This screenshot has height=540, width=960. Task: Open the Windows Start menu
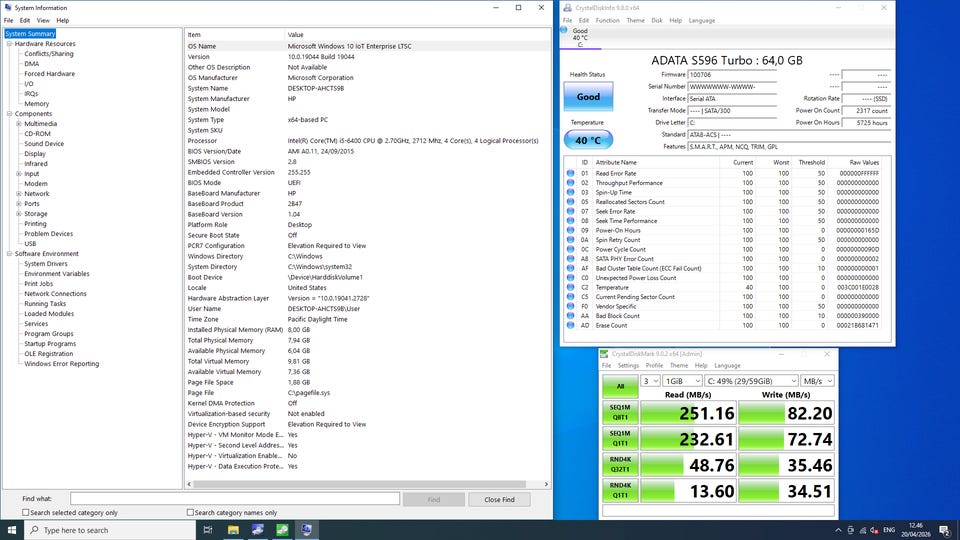[x=12, y=530]
